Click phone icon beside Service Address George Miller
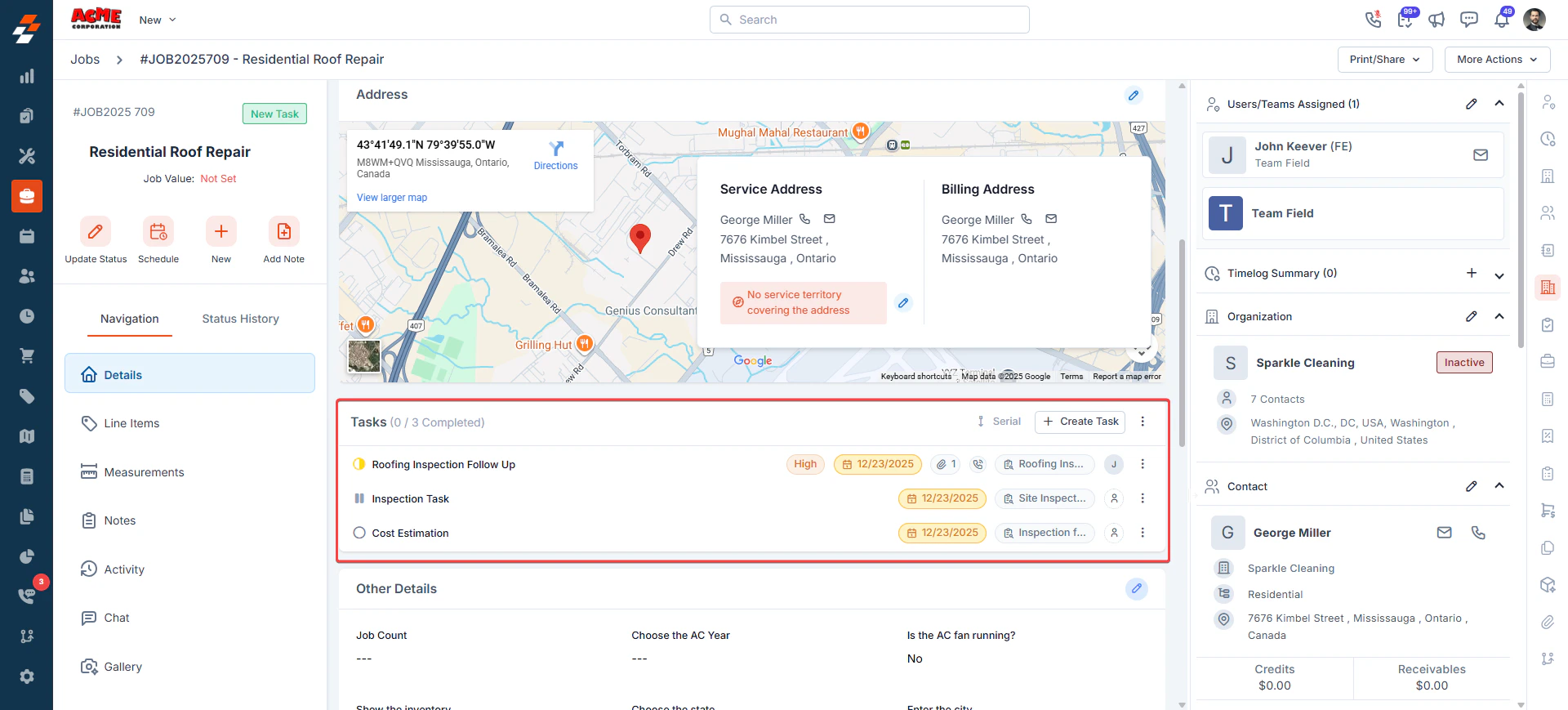Viewport: 1568px width, 710px height. 805,219
